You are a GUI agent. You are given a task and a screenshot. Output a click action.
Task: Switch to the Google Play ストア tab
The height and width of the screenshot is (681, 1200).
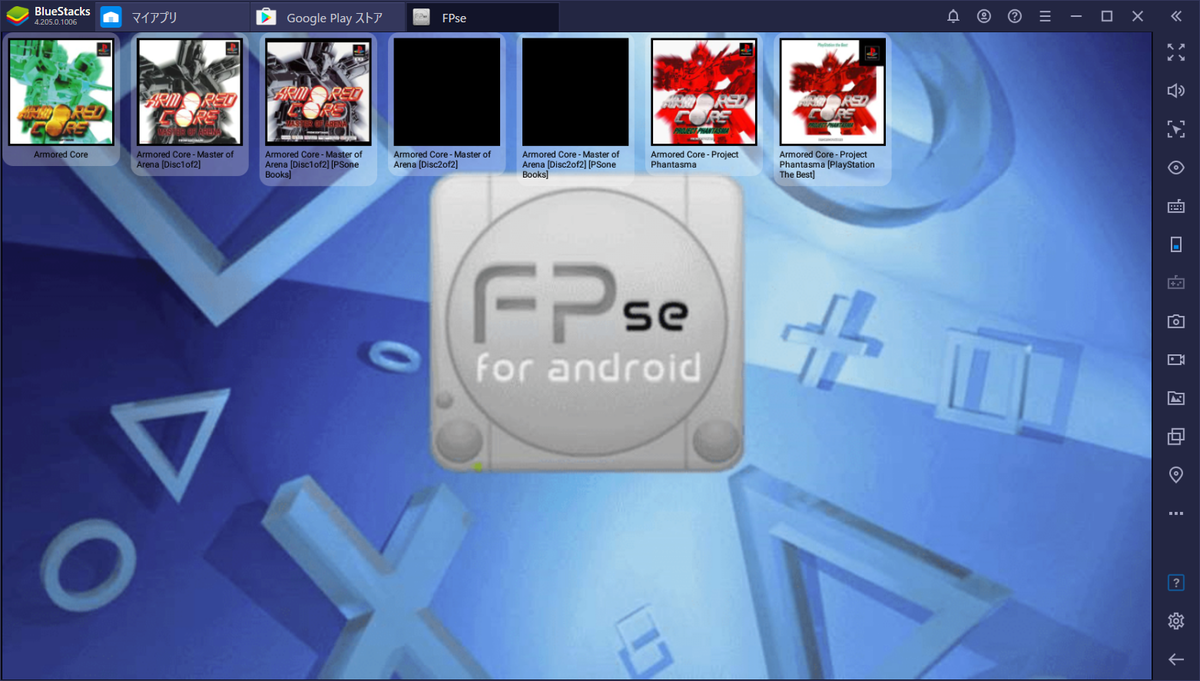click(327, 17)
